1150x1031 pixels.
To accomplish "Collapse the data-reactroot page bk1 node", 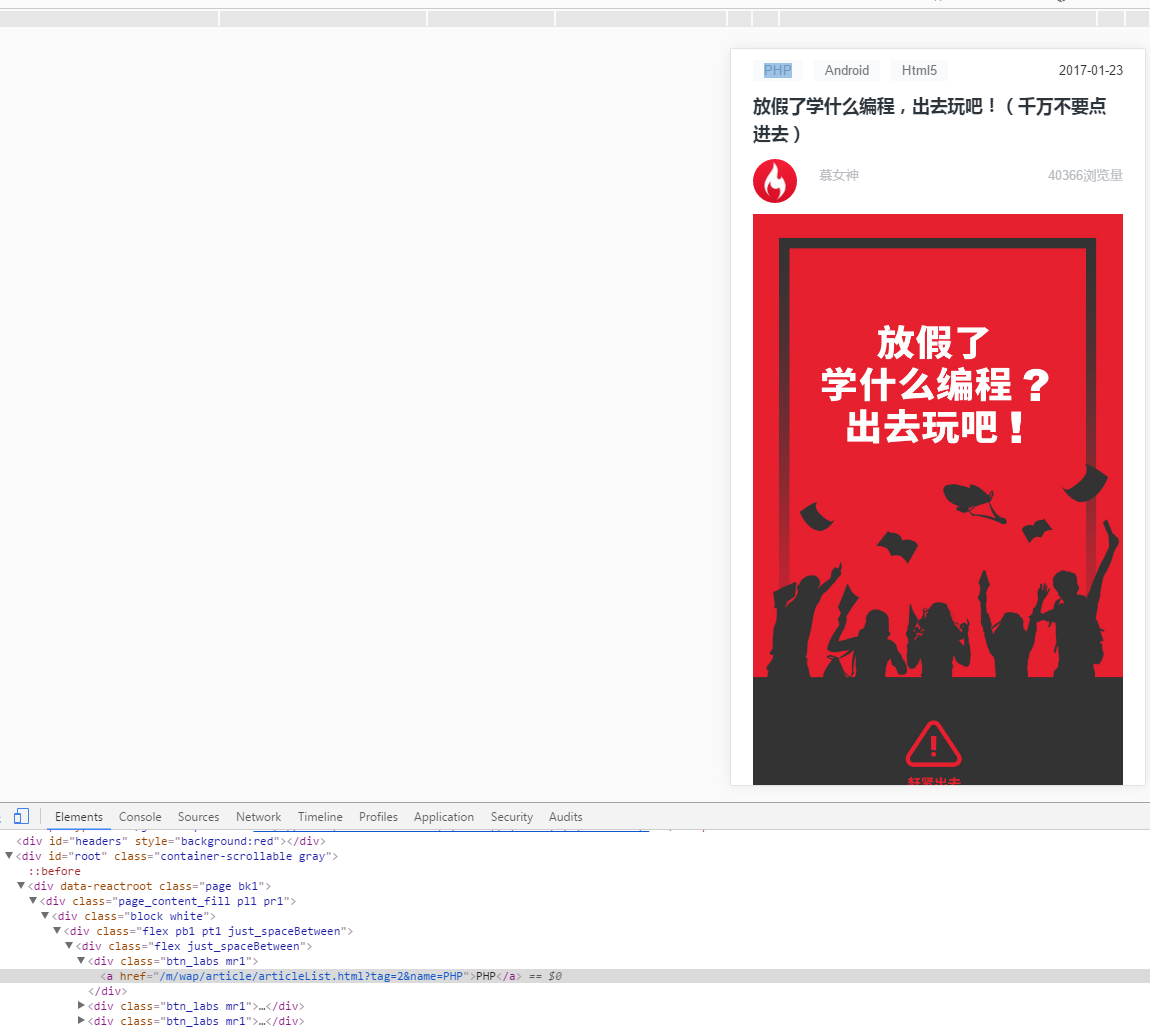I will 21,886.
